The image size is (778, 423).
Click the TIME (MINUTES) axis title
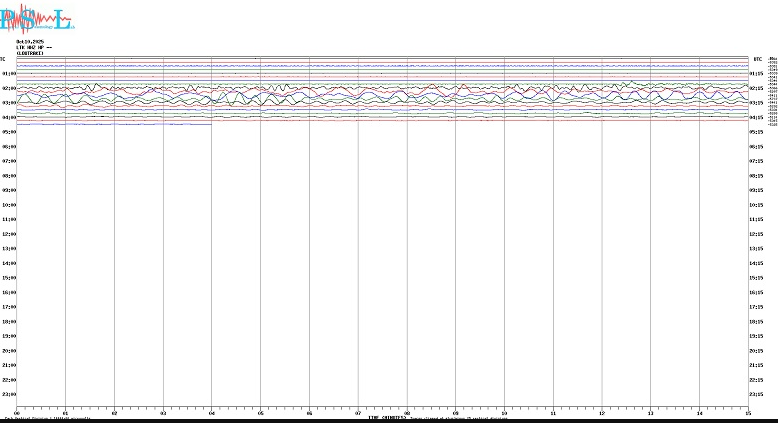(x=387, y=418)
